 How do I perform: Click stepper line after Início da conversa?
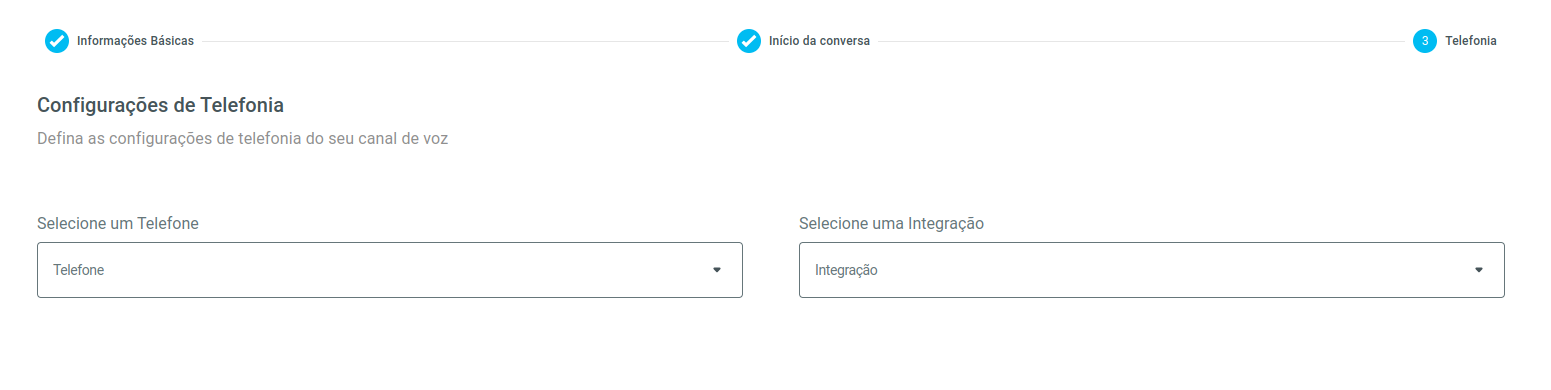(1141, 41)
